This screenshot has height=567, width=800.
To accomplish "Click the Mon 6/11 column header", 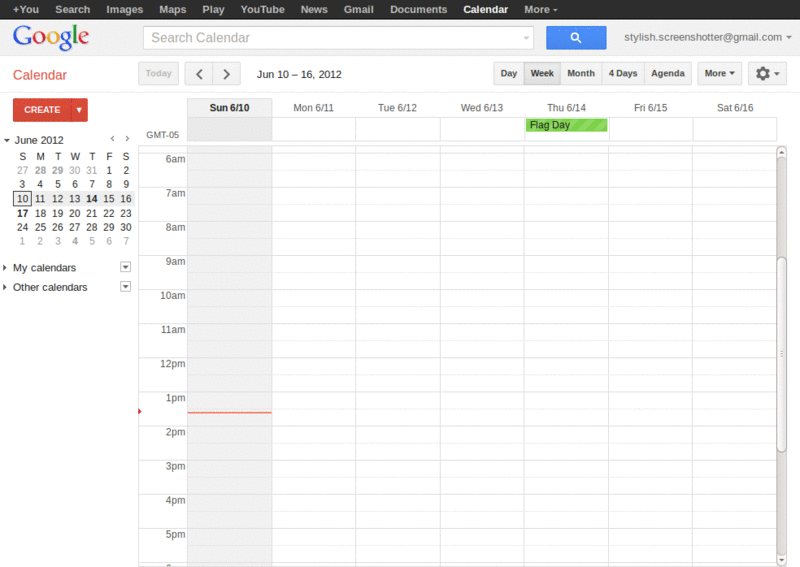I will tap(313, 108).
